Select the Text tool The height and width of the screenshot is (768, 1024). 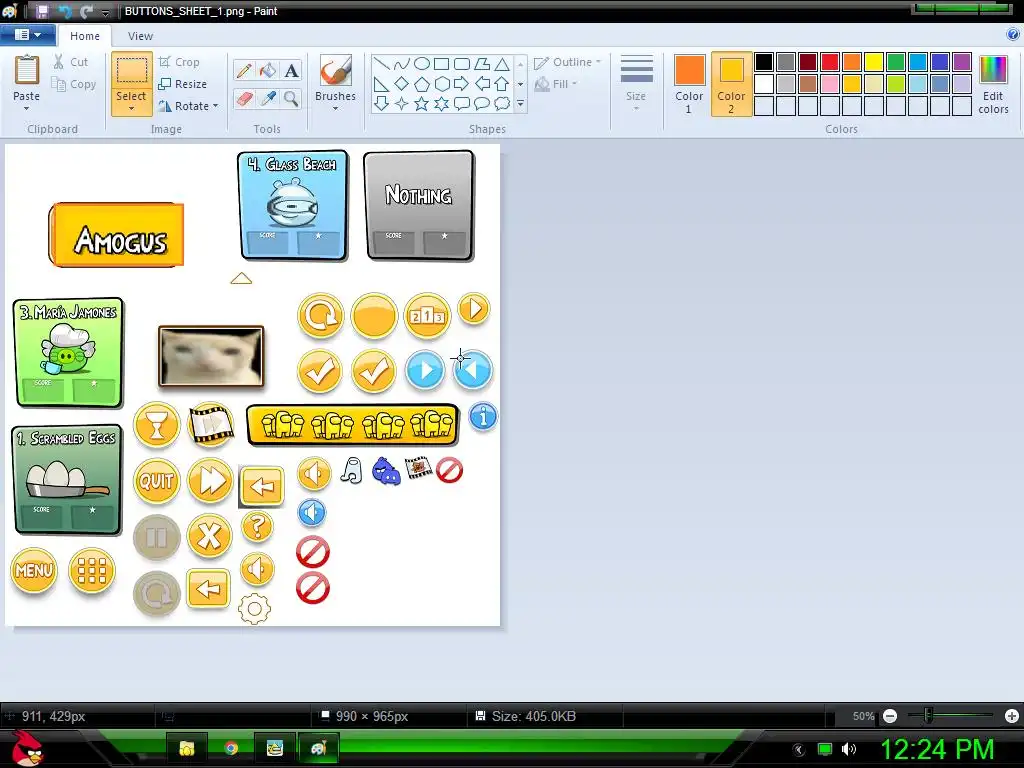coord(291,71)
